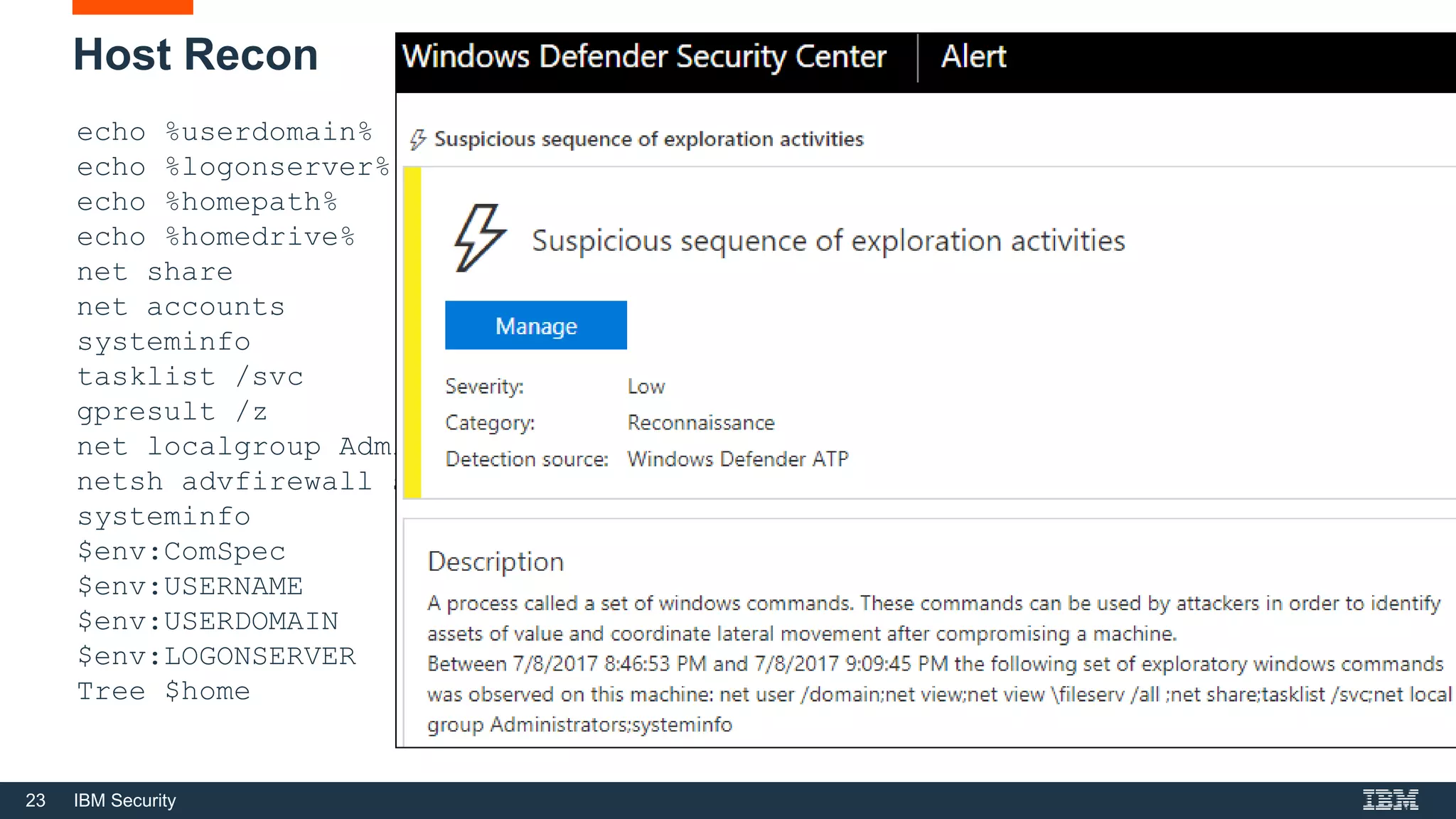
Task: Click the Description heading
Action: [x=496, y=562]
